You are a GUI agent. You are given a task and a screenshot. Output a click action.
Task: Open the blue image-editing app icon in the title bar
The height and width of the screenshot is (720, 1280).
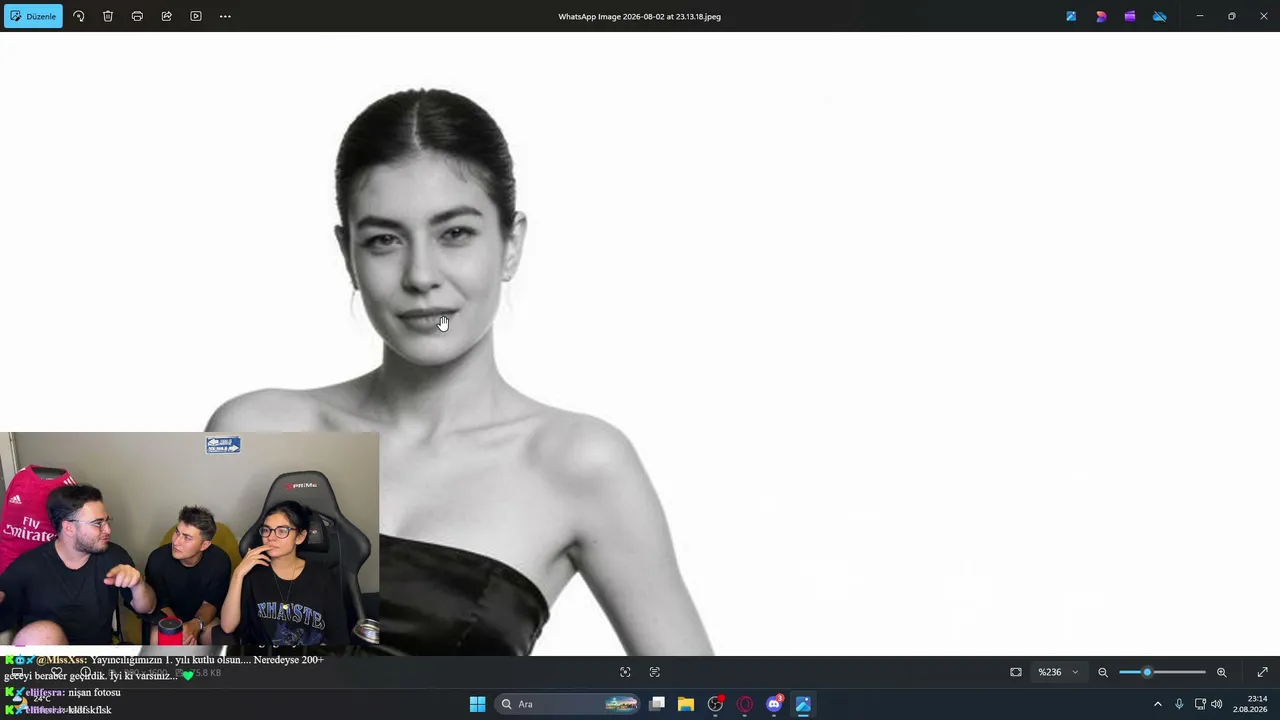coord(1071,16)
